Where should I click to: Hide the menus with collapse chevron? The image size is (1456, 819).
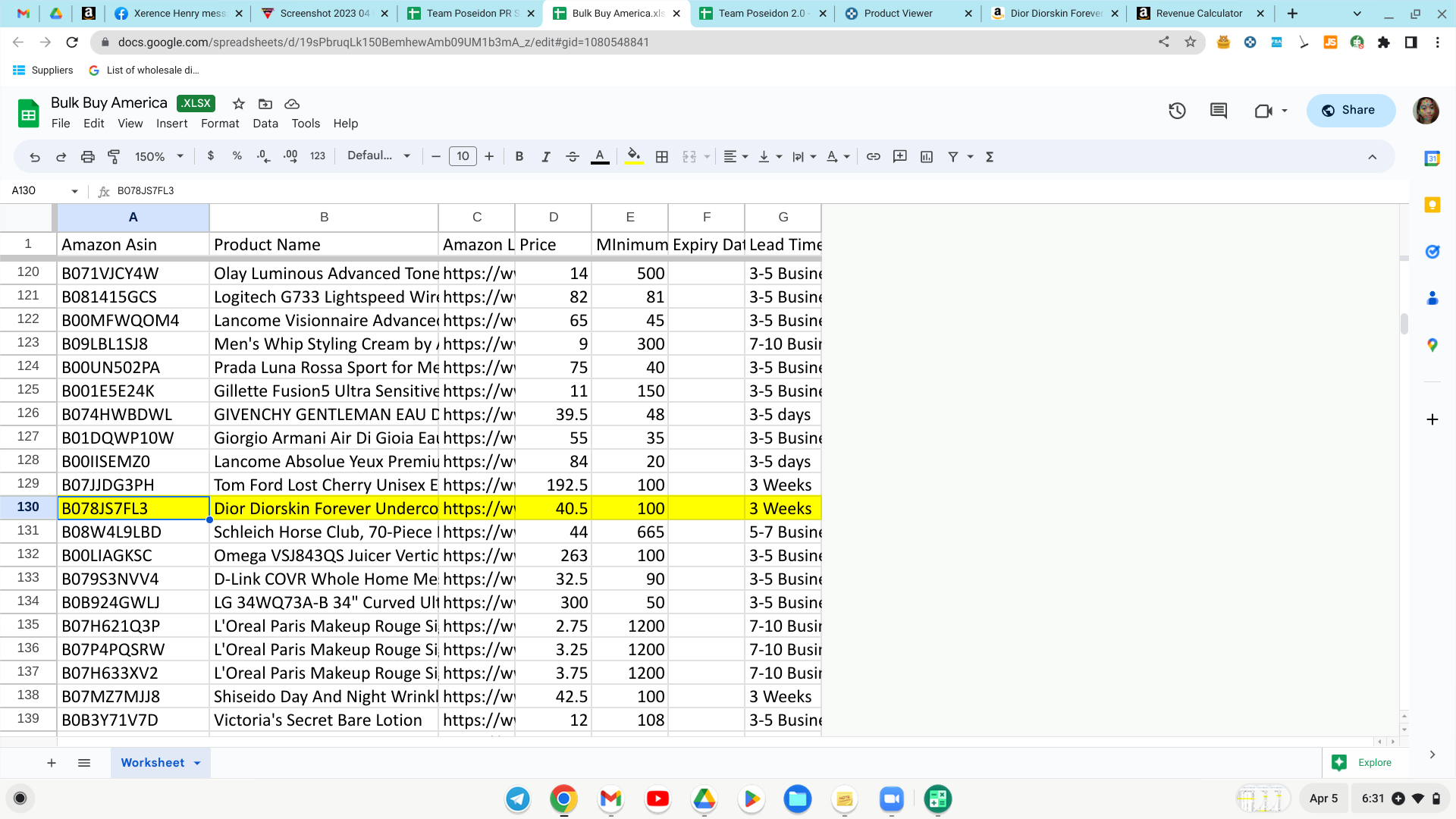[1373, 157]
